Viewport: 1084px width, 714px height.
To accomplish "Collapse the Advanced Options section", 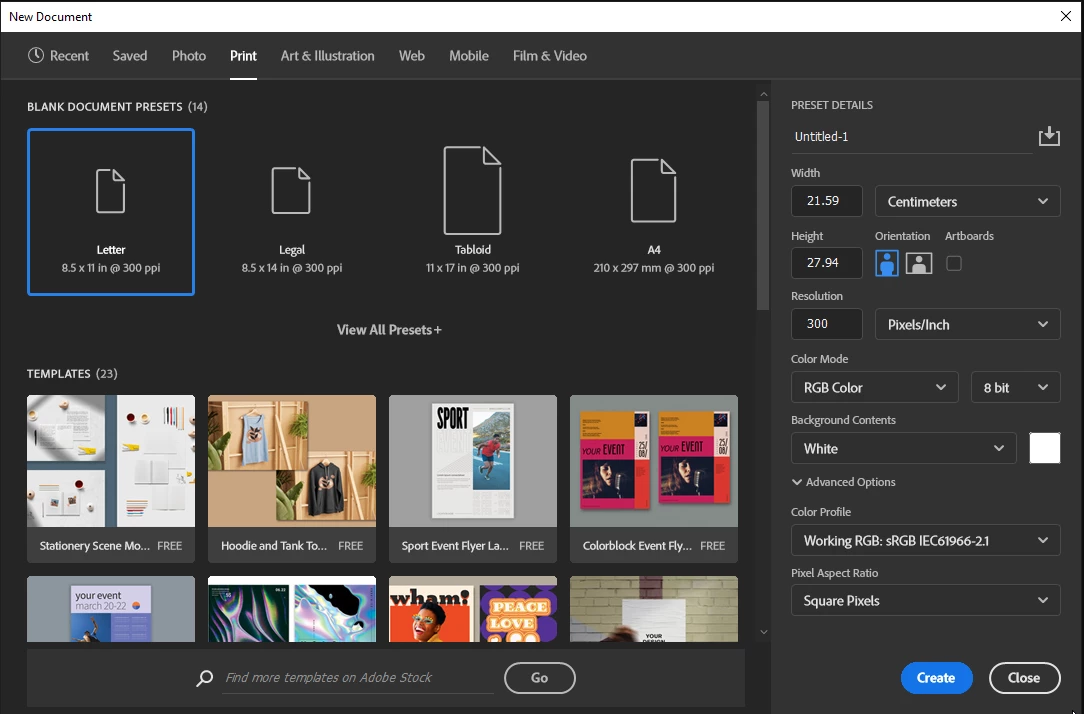I will point(843,482).
